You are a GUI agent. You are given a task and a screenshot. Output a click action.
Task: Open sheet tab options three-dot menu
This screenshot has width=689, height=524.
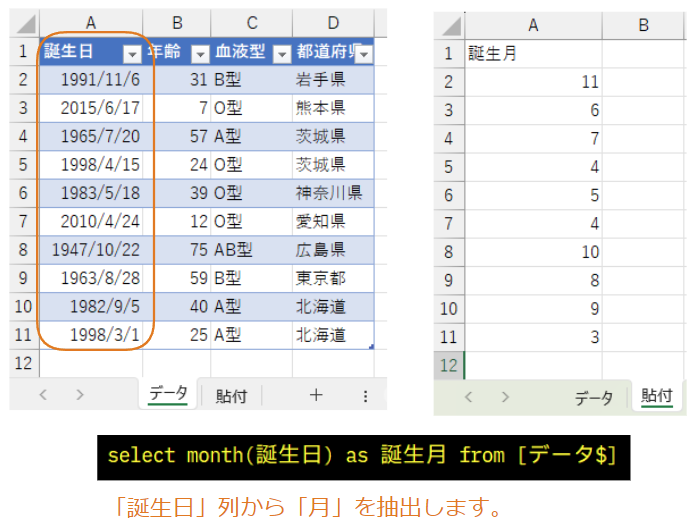click(365, 396)
